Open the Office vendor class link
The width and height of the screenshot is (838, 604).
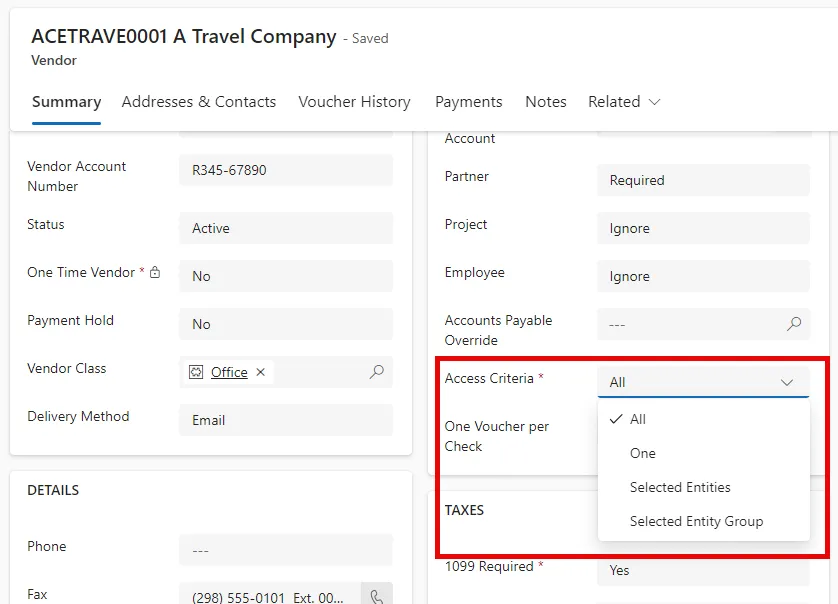(x=229, y=372)
